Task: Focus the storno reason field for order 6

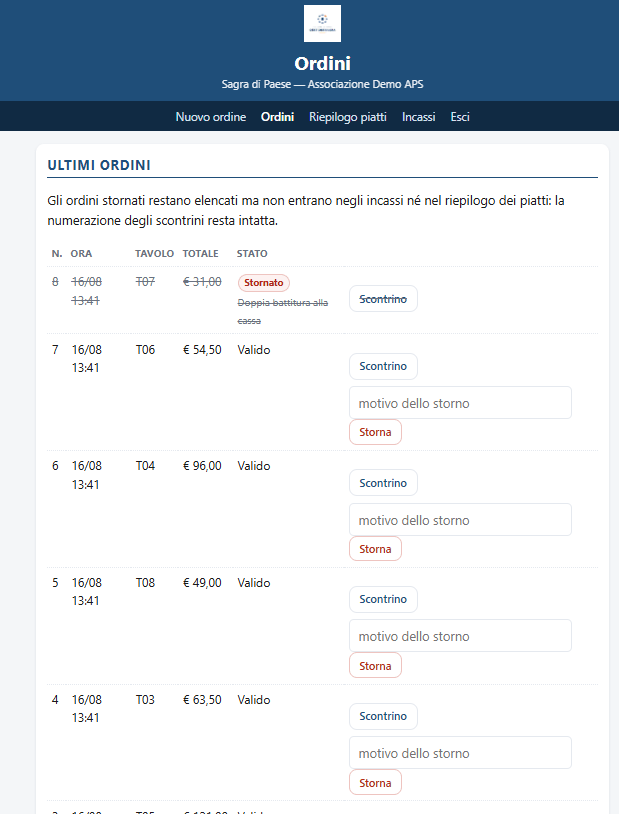Action: tap(460, 520)
